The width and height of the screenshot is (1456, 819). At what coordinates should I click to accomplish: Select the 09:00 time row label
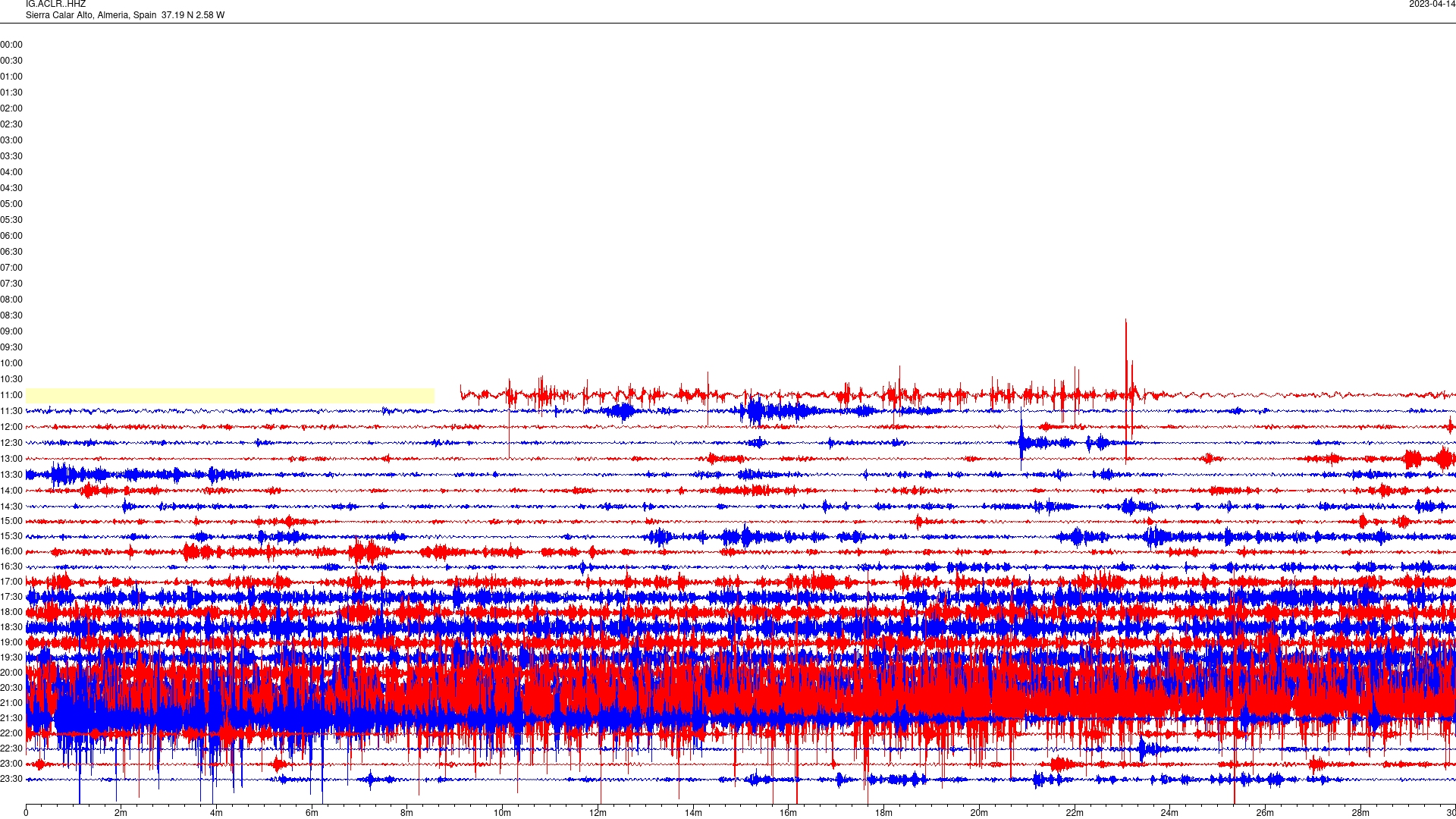11,331
